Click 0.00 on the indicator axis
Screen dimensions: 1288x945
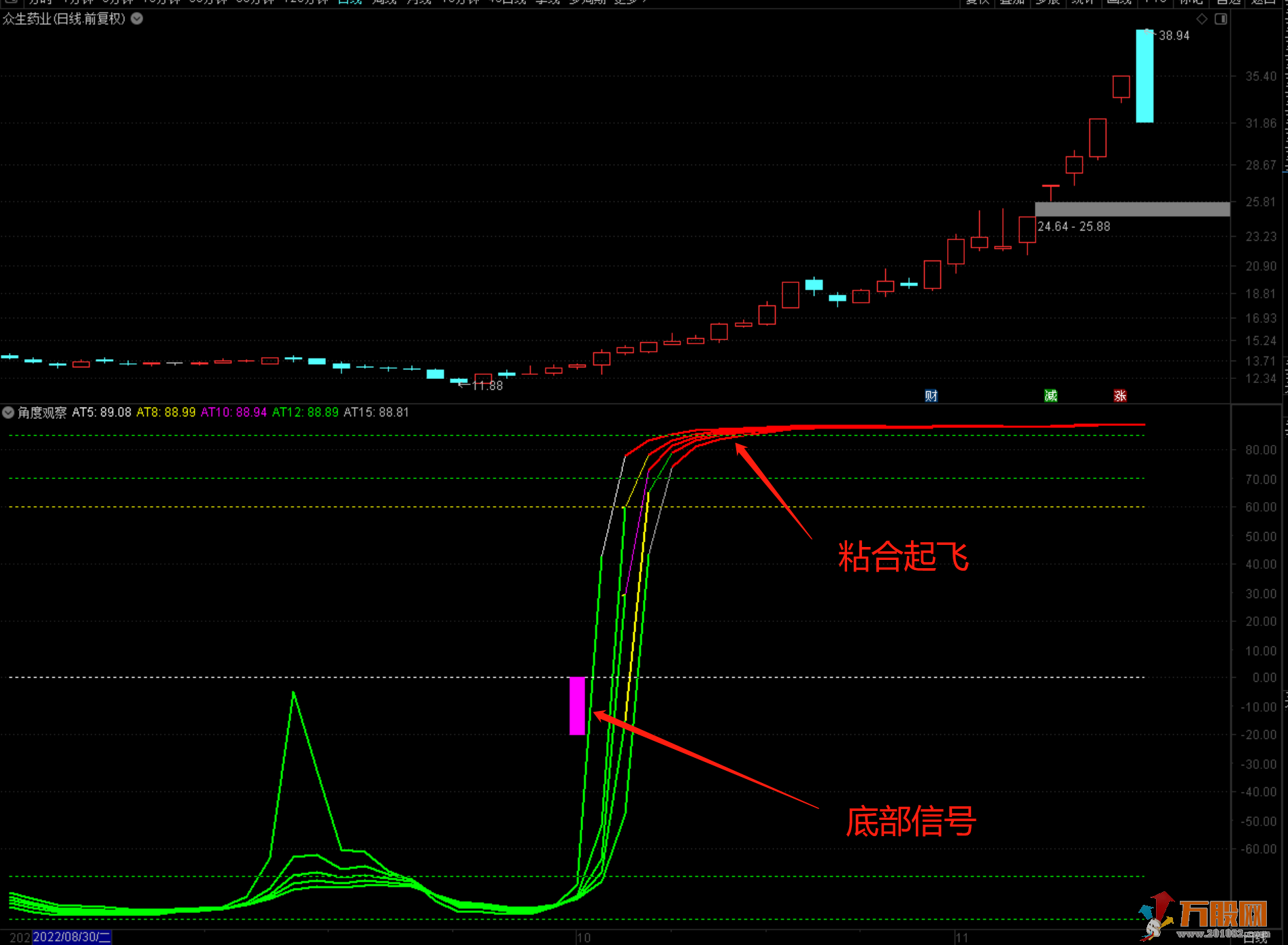1264,678
